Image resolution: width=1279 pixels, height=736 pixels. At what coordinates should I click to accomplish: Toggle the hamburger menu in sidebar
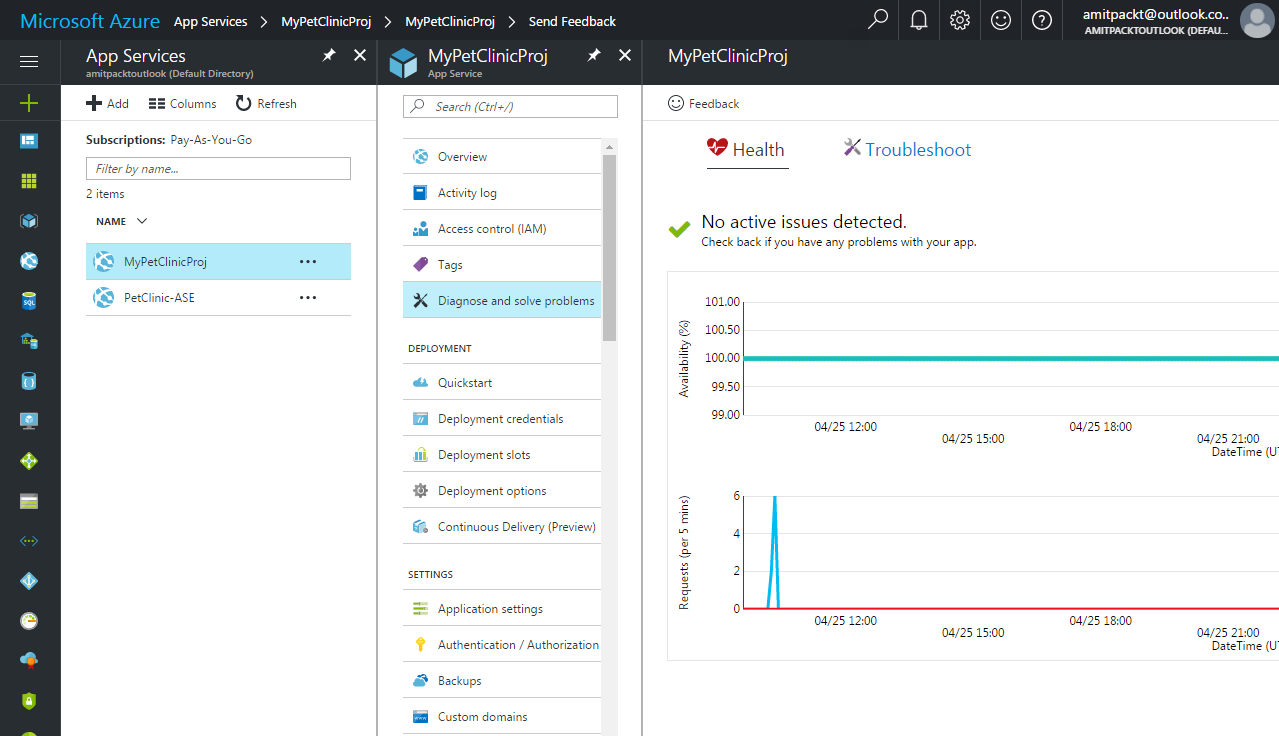[x=29, y=62]
